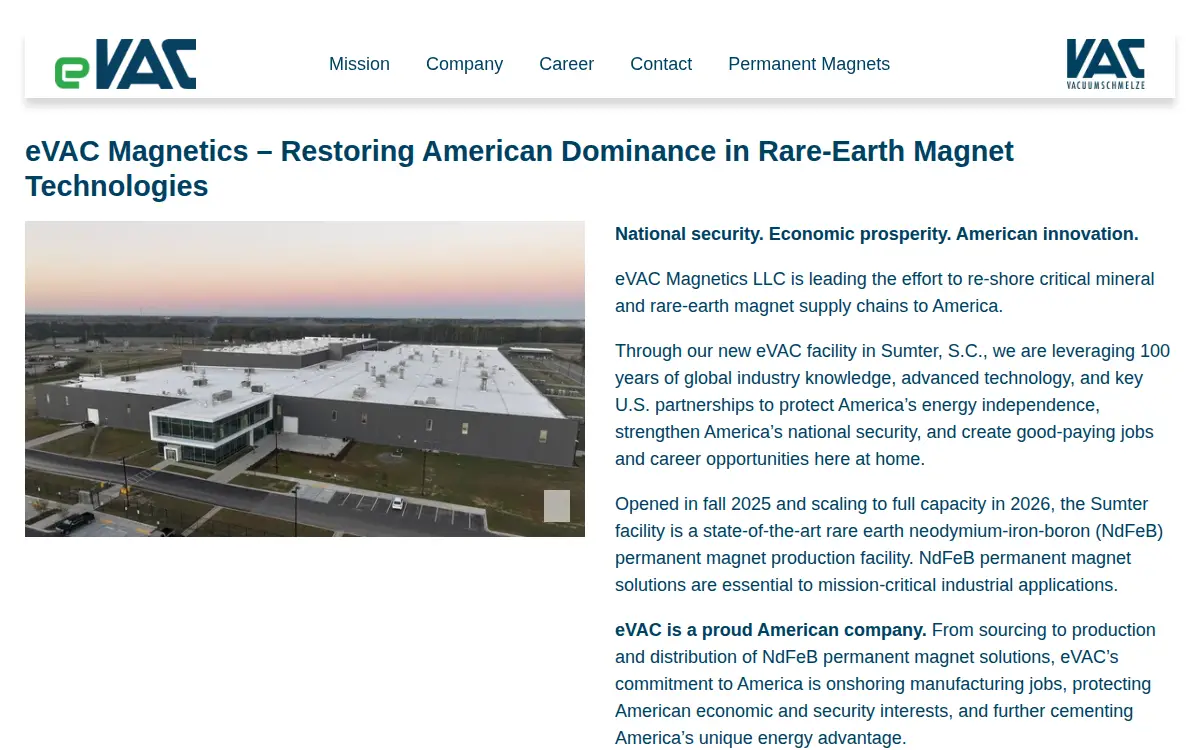
Task: Click the eVAC logo in the header
Action: (125, 64)
